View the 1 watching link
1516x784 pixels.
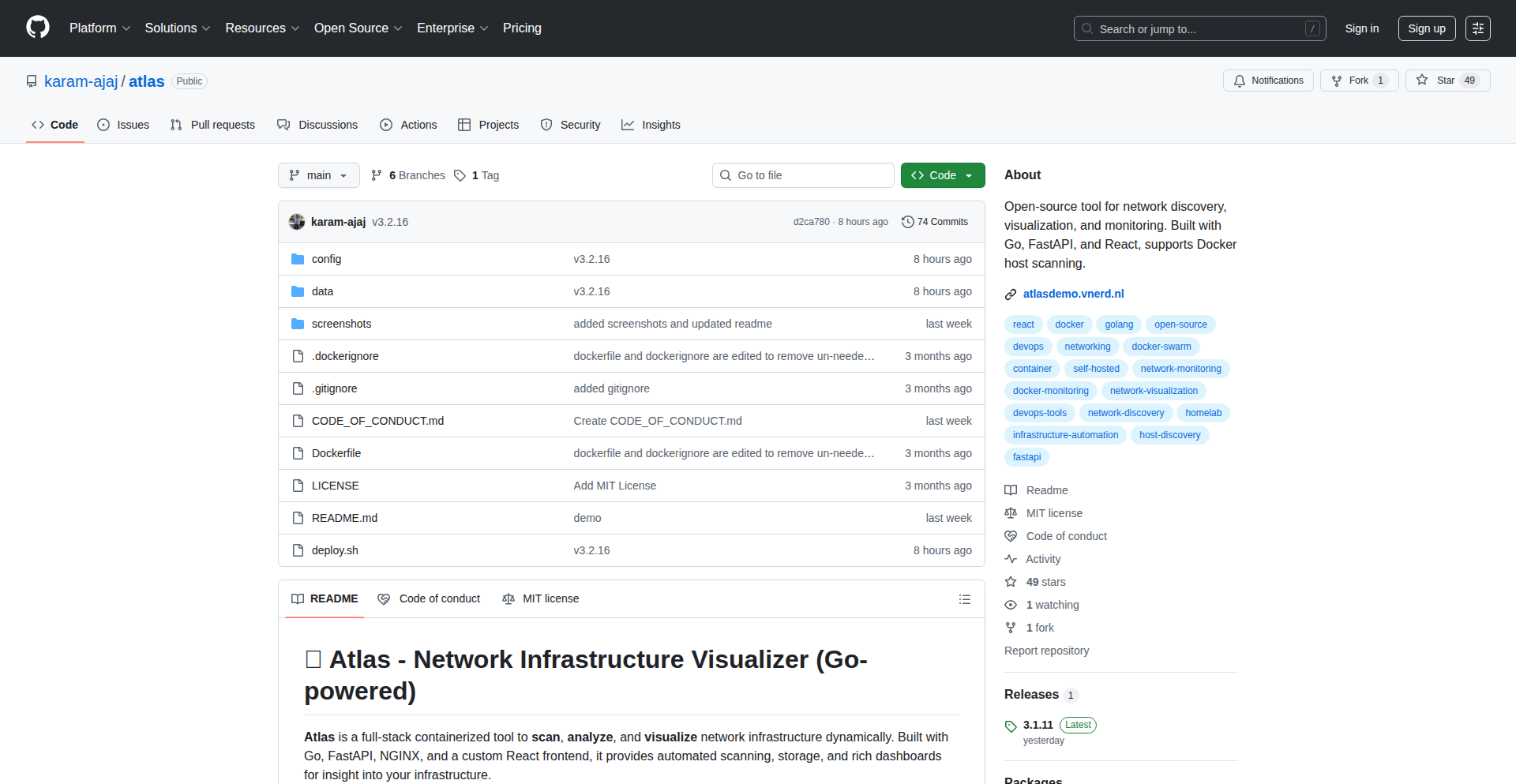coord(1042,605)
